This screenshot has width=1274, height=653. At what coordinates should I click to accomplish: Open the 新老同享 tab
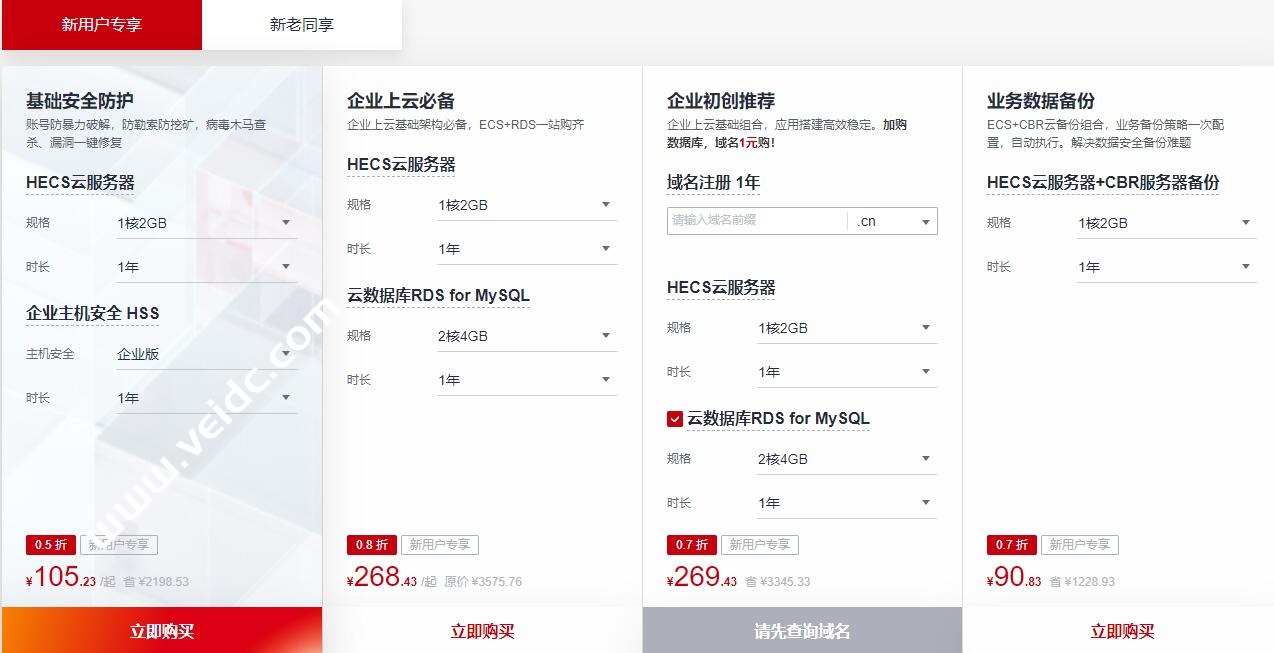[x=302, y=25]
